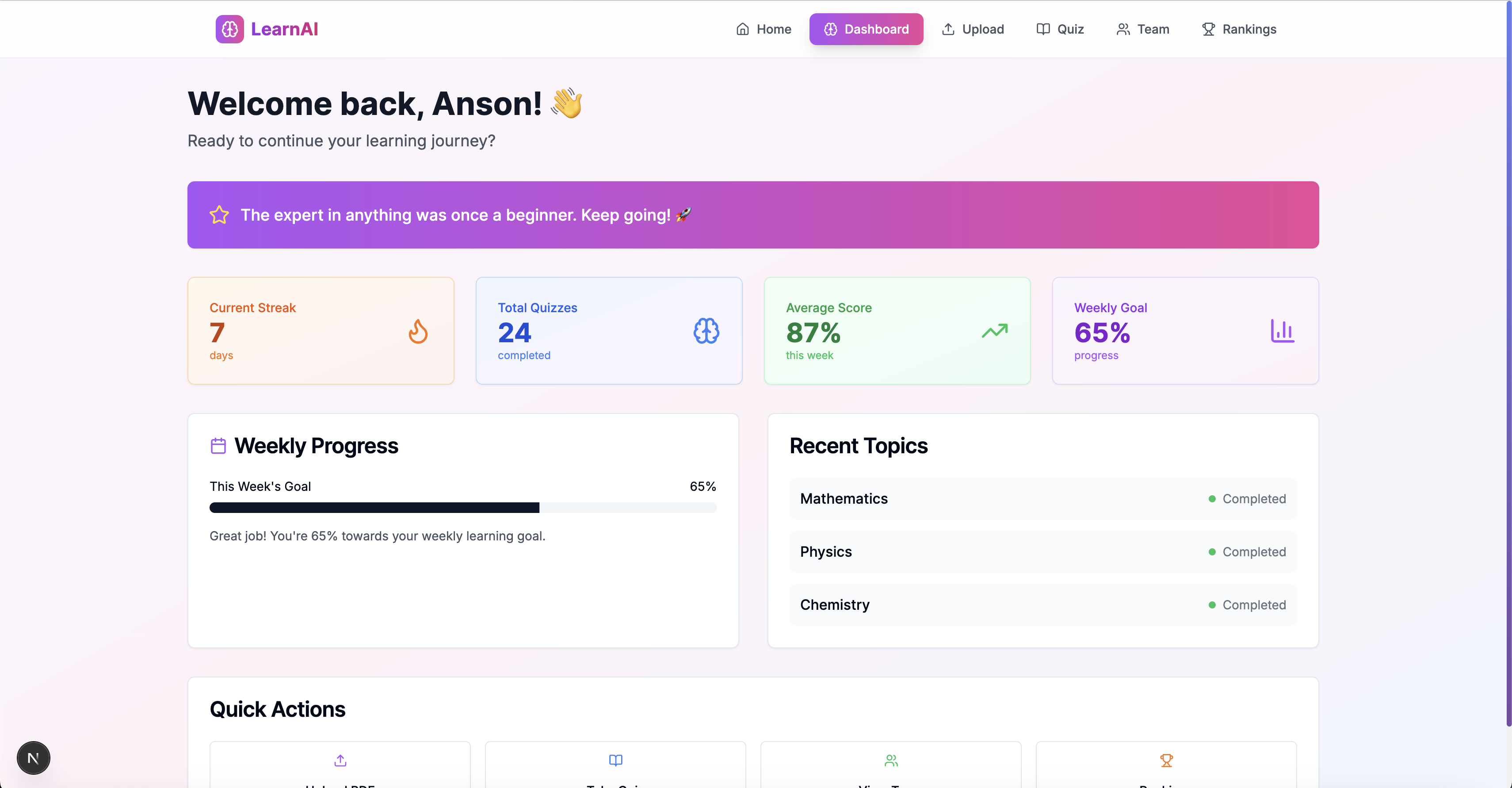Click the This Week's Goal progress bar
Viewport: 1512px width, 788px height.
(x=462, y=507)
